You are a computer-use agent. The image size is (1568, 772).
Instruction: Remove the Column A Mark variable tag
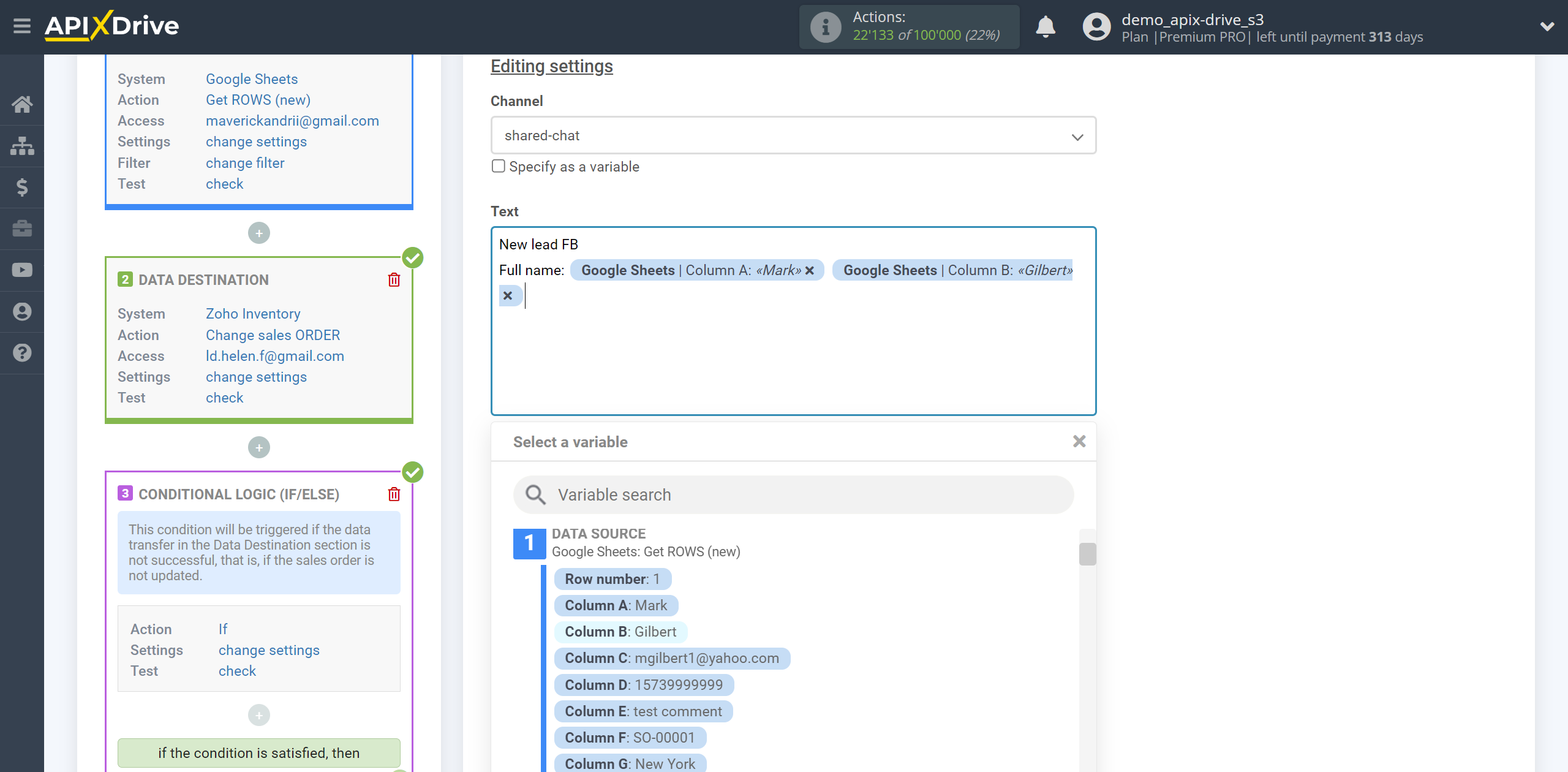point(811,270)
